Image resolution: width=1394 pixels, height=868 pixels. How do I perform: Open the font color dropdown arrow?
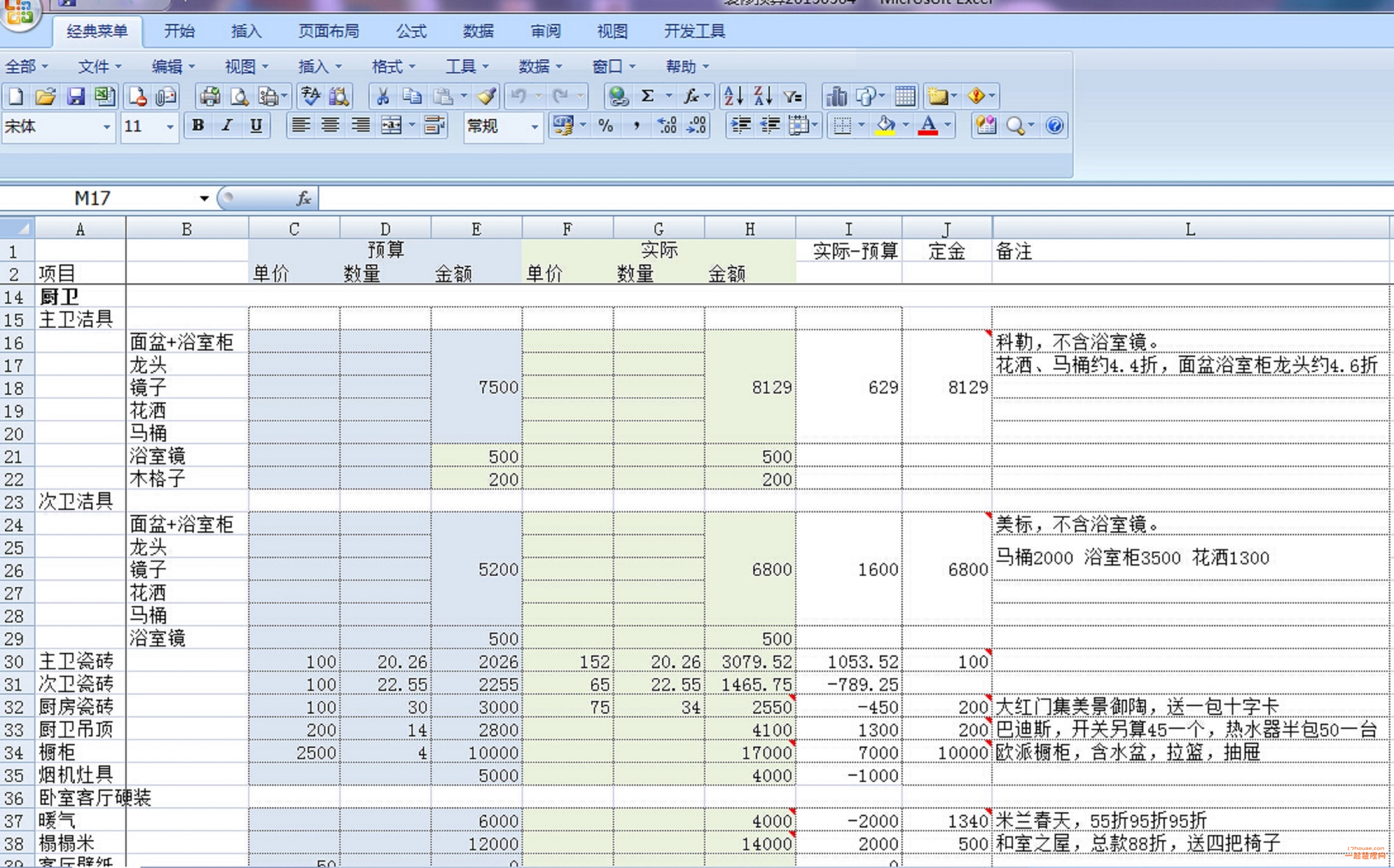[947, 126]
